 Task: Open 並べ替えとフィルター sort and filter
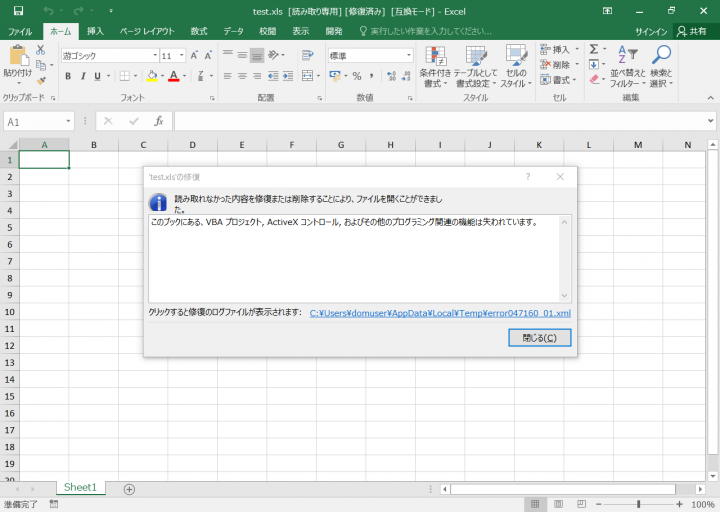point(627,67)
